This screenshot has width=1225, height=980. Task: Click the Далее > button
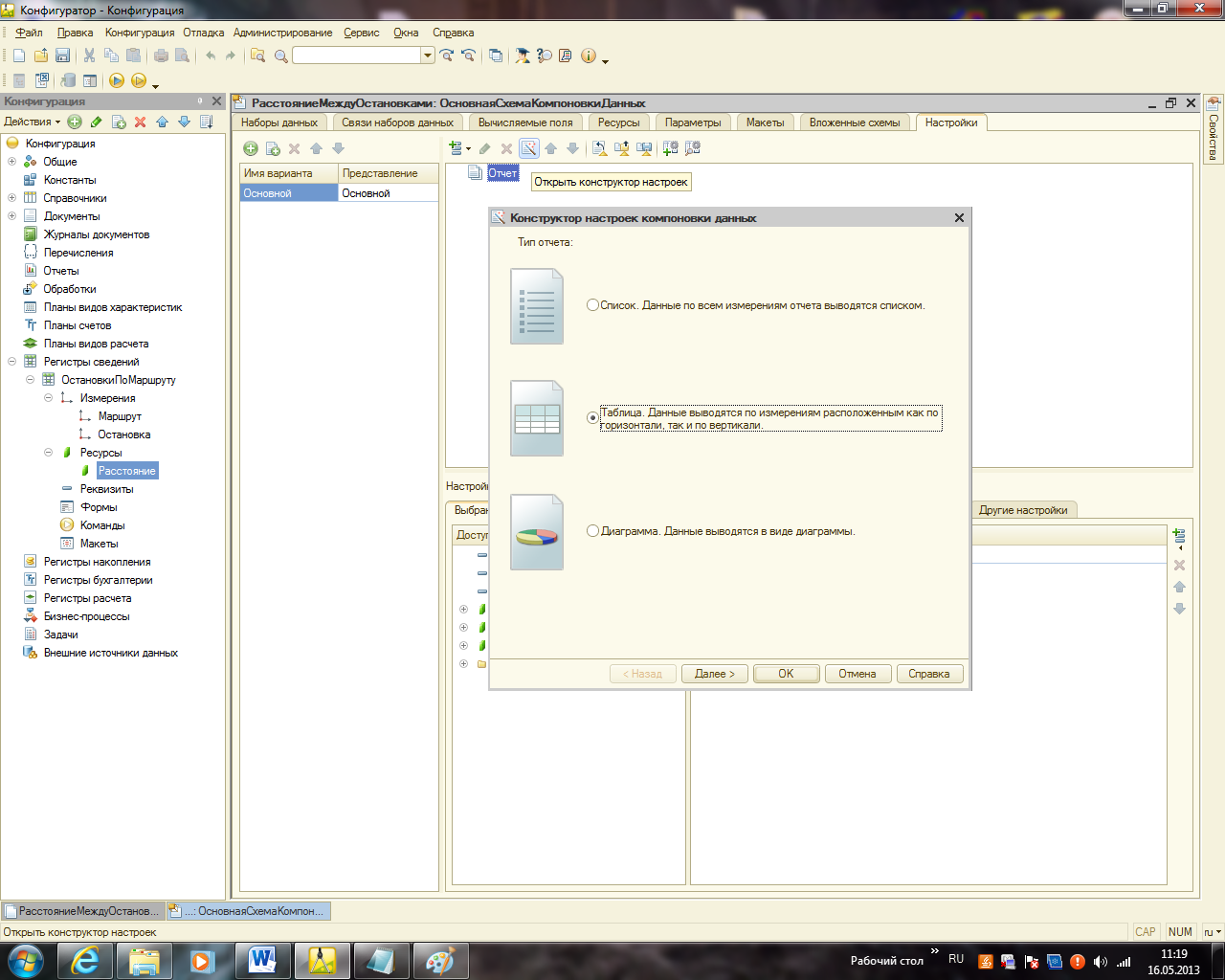coord(715,674)
